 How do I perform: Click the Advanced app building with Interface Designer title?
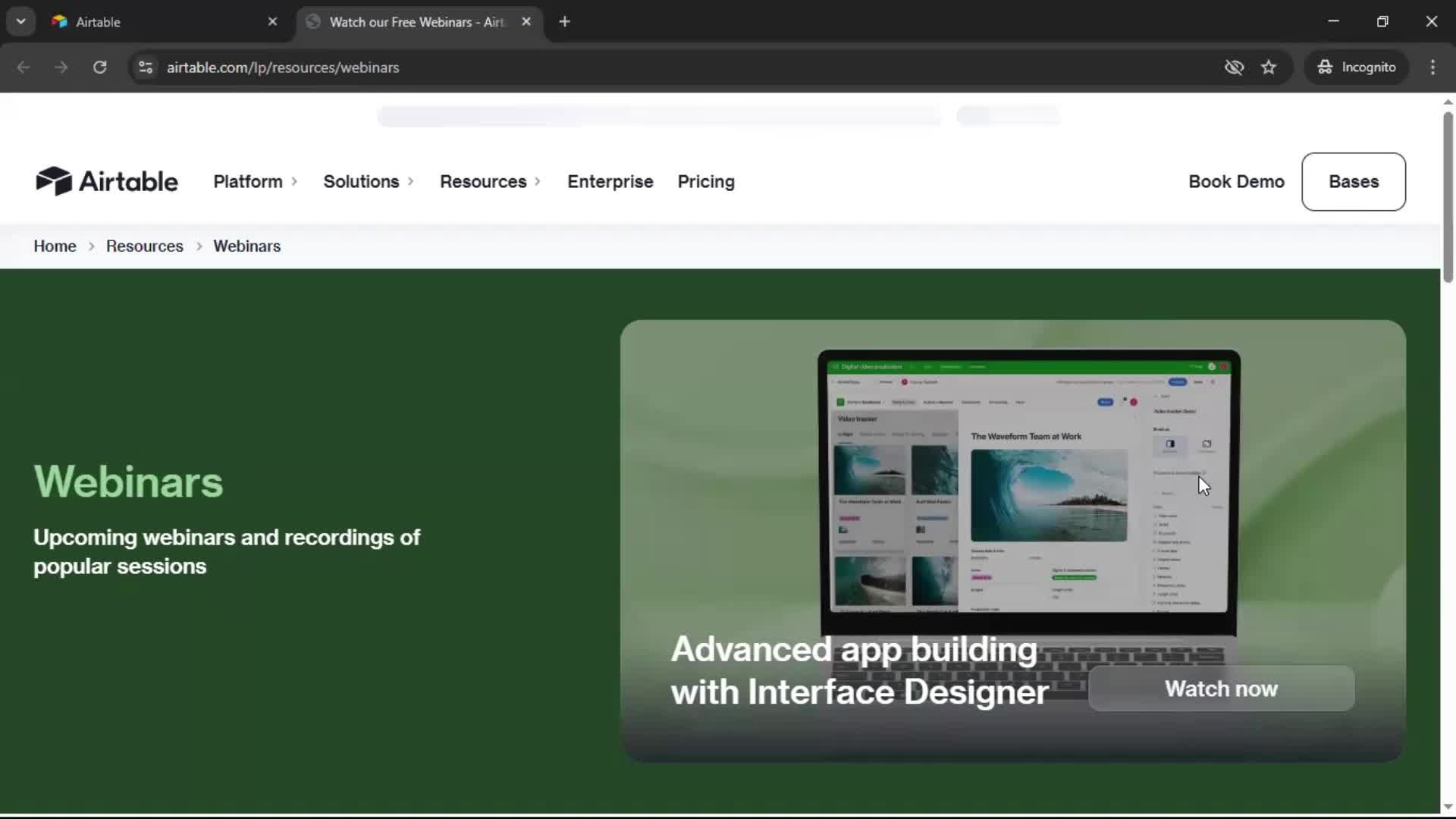[859, 670]
